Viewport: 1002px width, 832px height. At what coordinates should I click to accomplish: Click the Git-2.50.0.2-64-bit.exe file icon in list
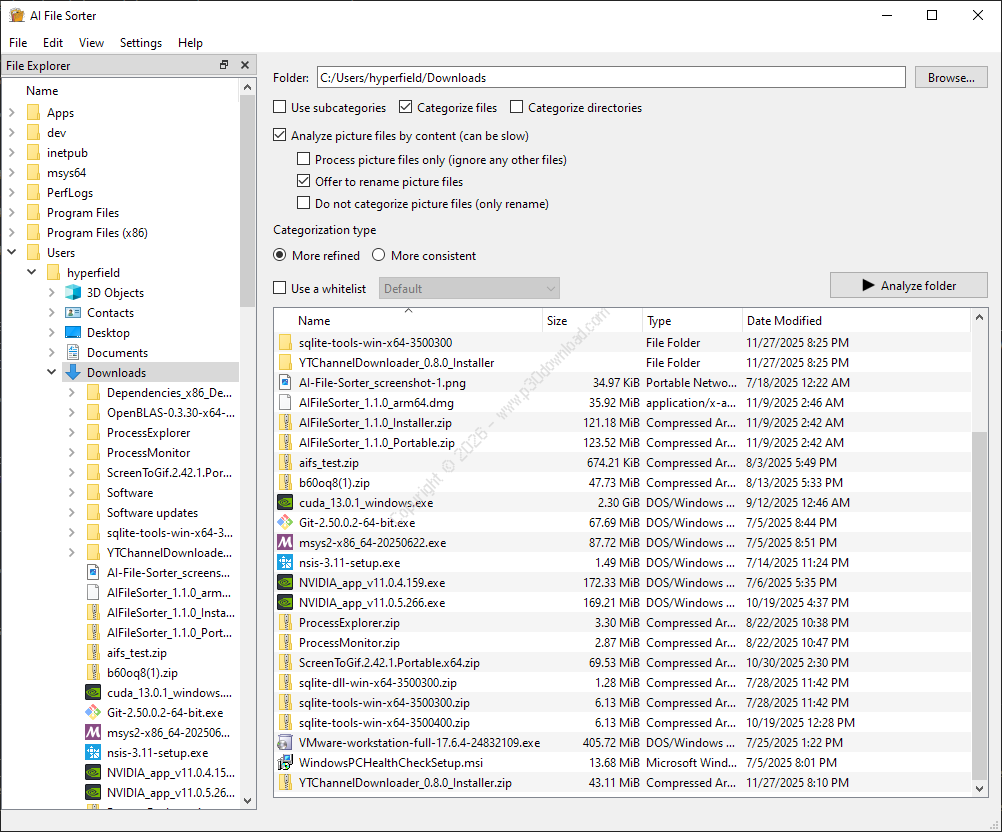(286, 523)
